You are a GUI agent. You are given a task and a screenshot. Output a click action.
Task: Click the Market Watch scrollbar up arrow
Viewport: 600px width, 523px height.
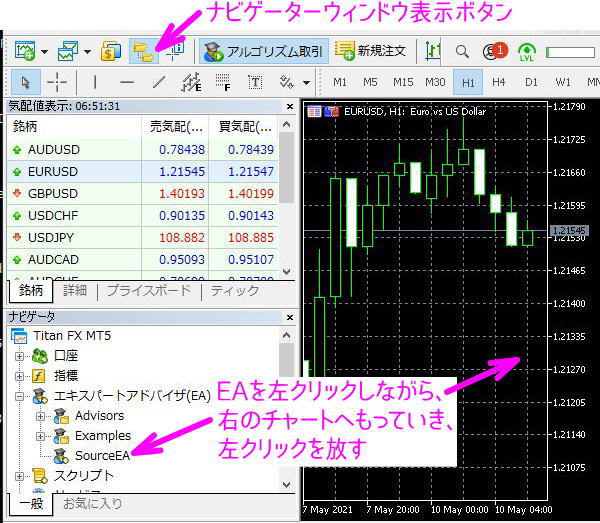[x=287, y=124]
